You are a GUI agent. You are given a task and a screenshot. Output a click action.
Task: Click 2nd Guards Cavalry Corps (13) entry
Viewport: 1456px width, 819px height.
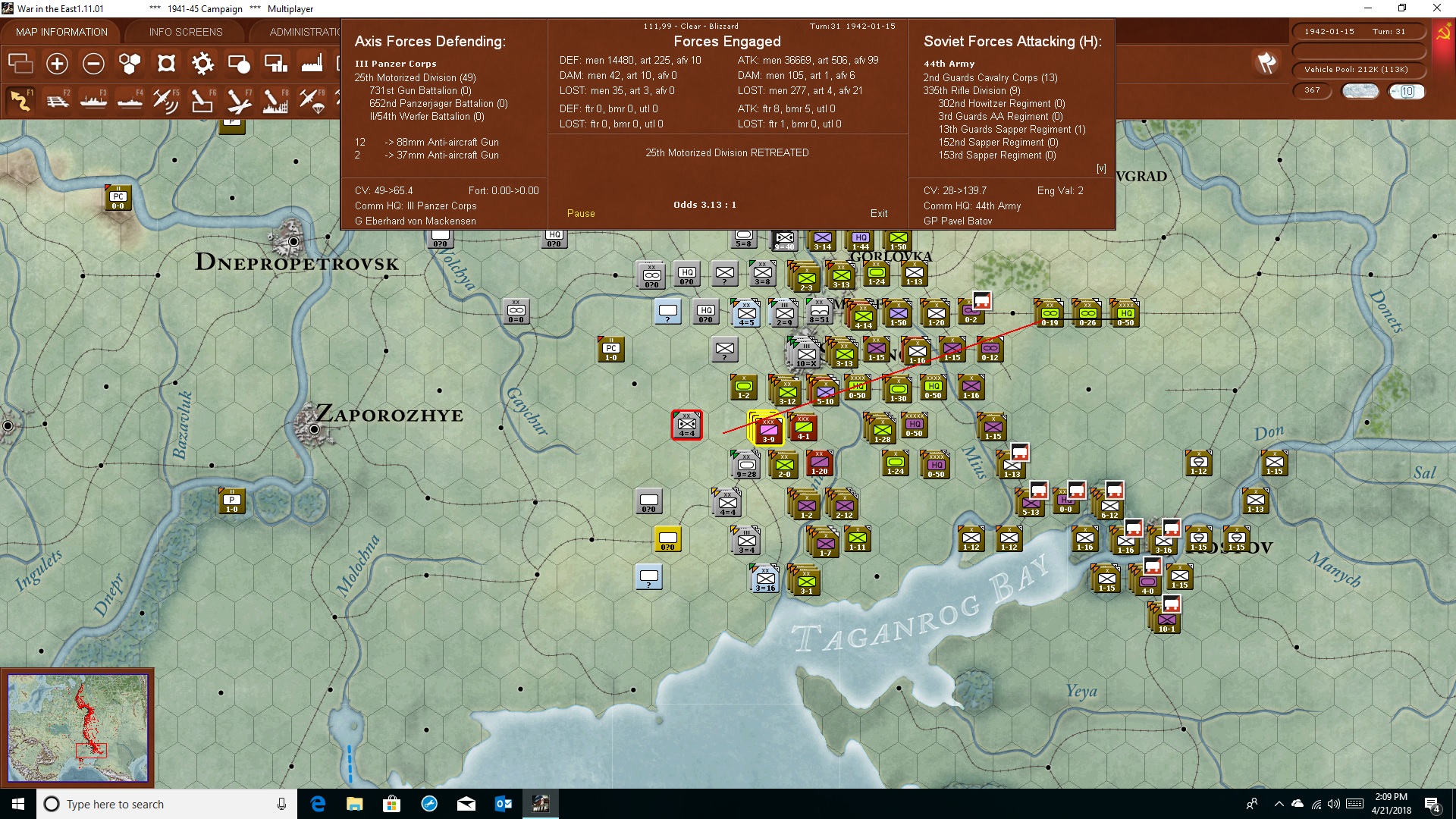click(x=990, y=78)
